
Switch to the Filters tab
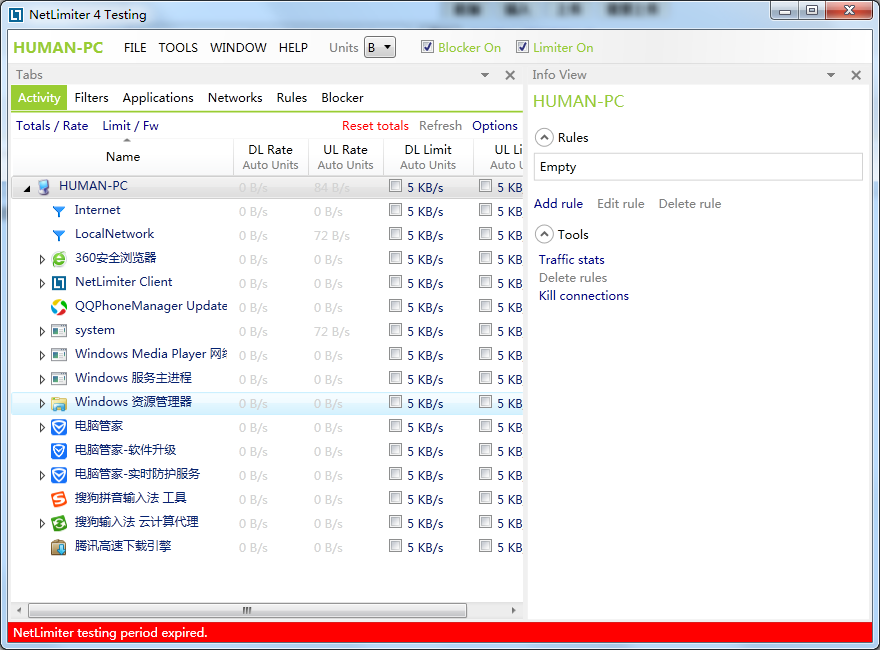[x=91, y=98]
